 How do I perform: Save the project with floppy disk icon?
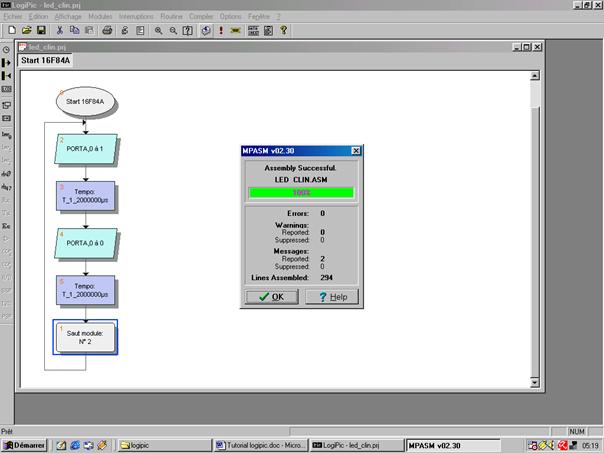pos(41,31)
